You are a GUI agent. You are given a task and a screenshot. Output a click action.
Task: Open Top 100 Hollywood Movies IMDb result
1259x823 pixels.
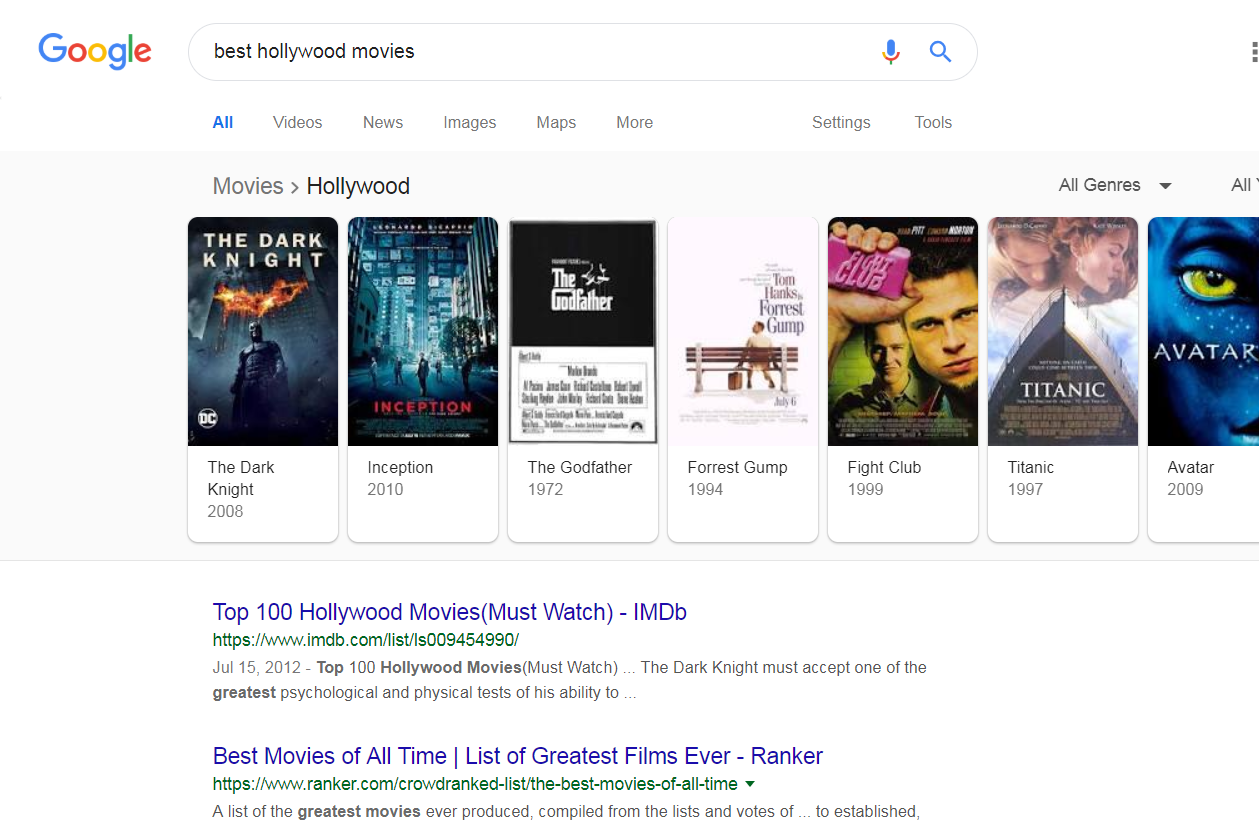(x=450, y=612)
